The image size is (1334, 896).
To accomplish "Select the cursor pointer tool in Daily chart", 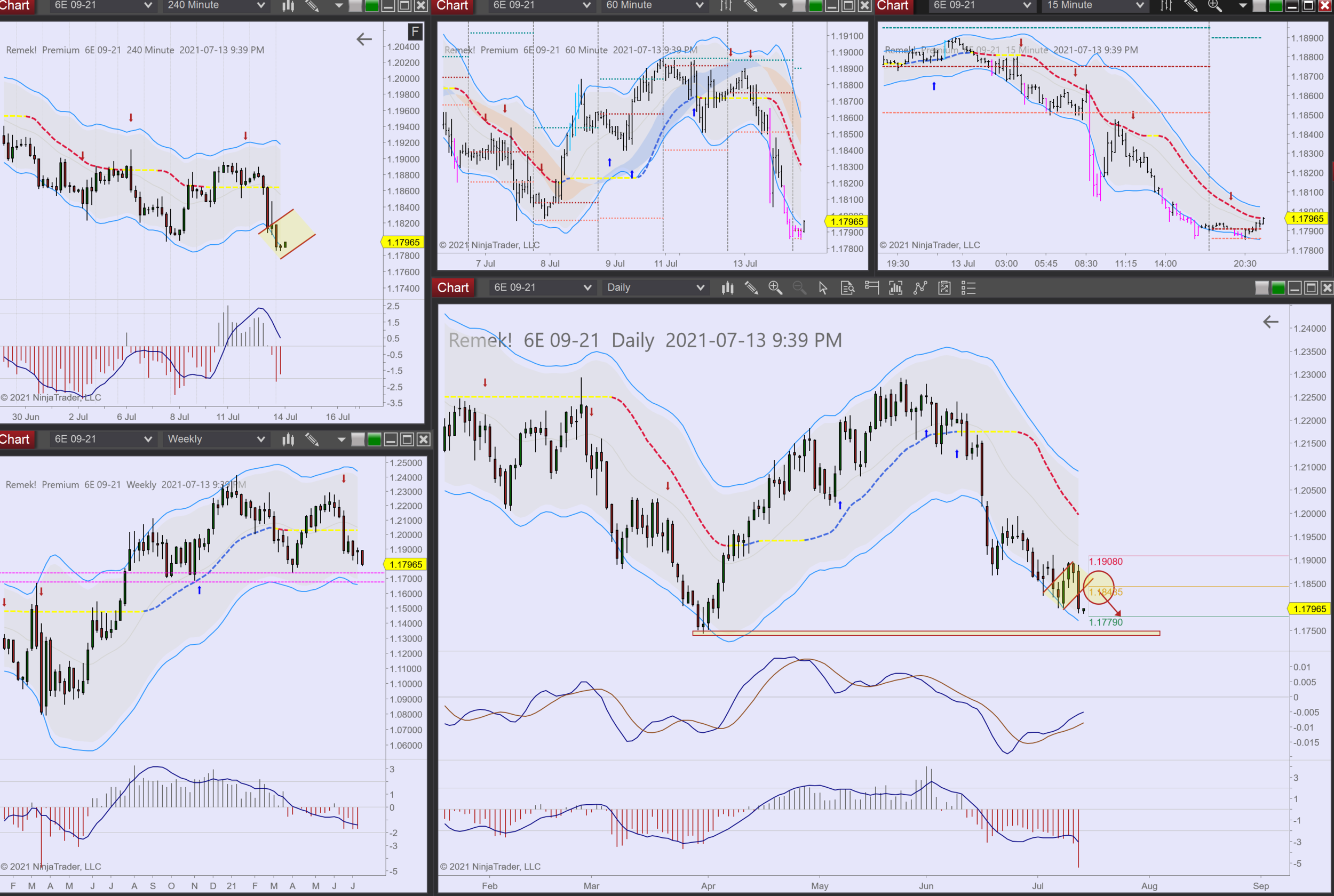I will [x=823, y=288].
